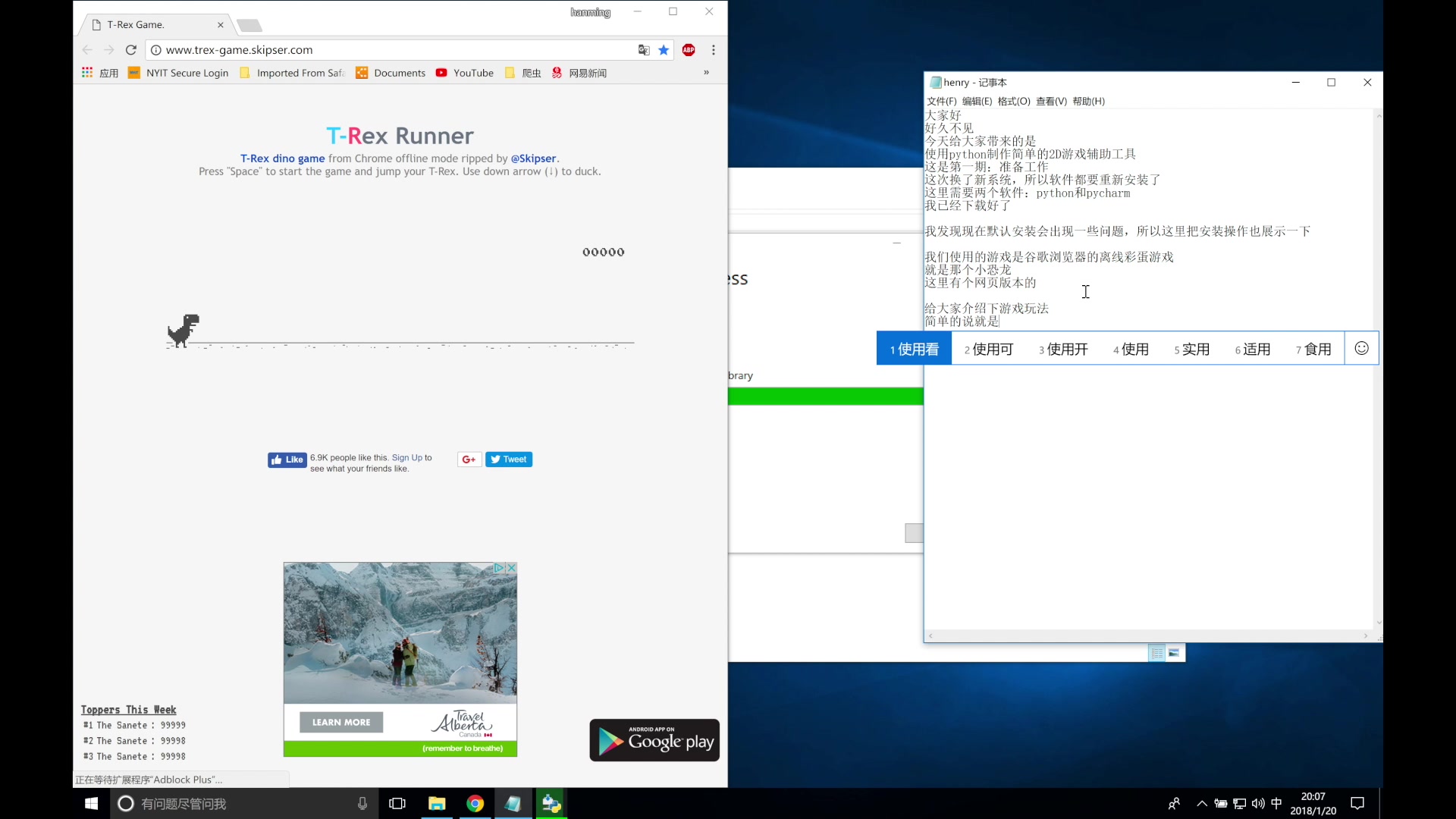Click the Facebook Like button
Image resolution: width=1456 pixels, height=819 pixels.
click(287, 460)
